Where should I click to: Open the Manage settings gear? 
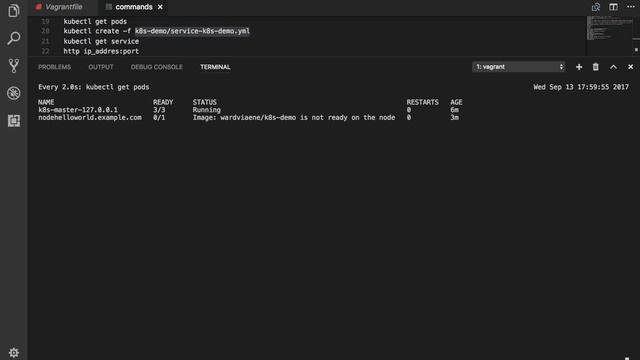click(x=13, y=353)
